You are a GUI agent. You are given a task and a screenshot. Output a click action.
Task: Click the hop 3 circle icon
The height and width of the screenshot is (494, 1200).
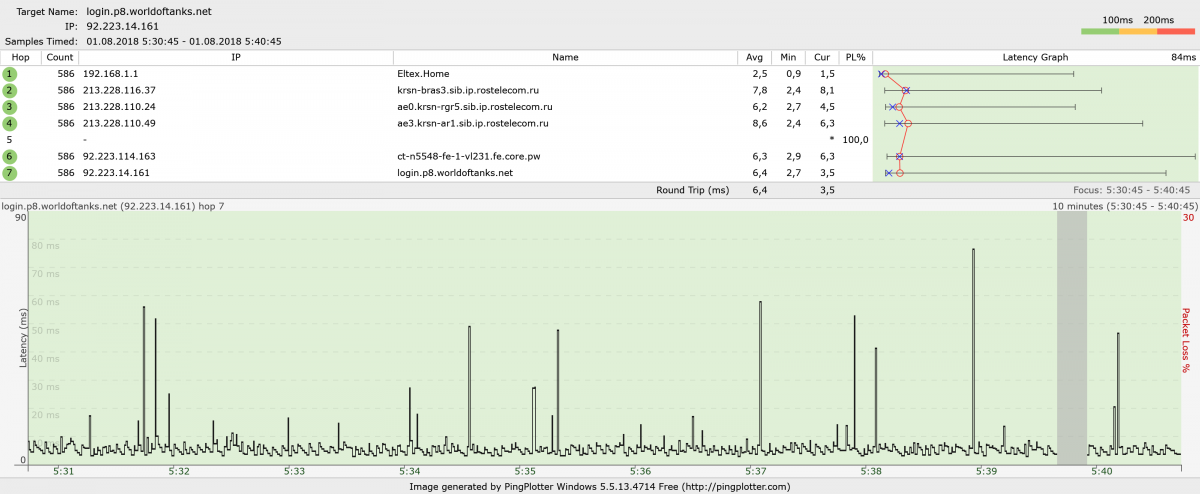10,107
